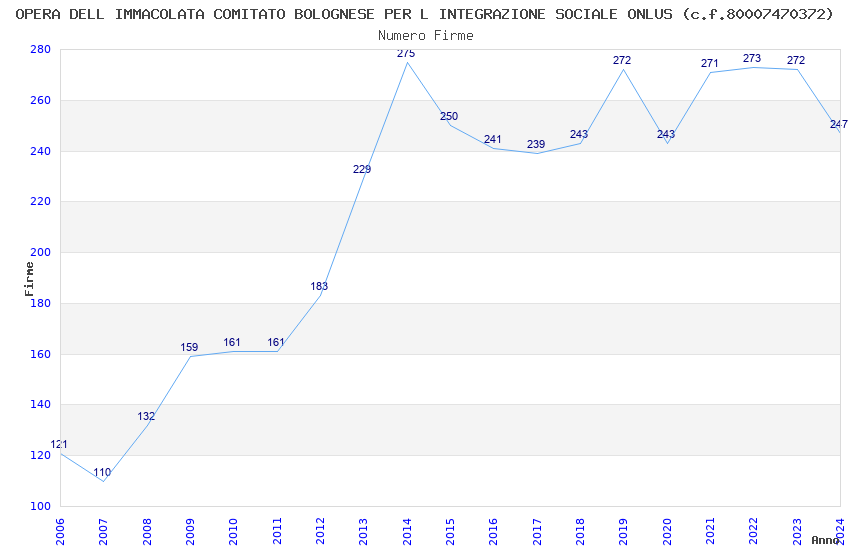Image resolution: width=850 pixels, height=550 pixels.
Task: Select the 'Numero Firme' subtitle
Action: point(426,36)
